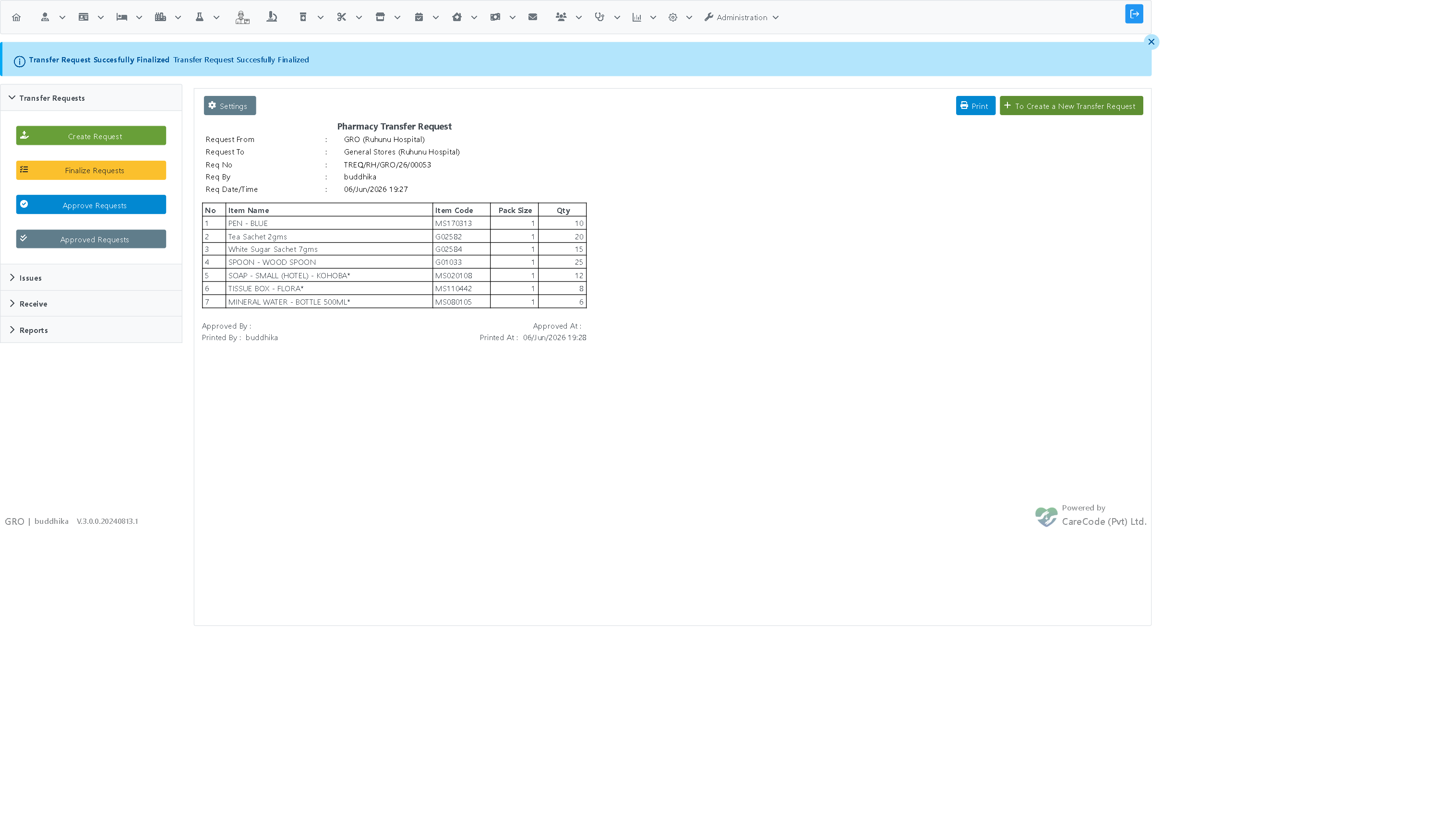Image resolution: width=1438 pixels, height=840 pixels.
Task: Open the laboratory flask menu icon
Action: [199, 17]
